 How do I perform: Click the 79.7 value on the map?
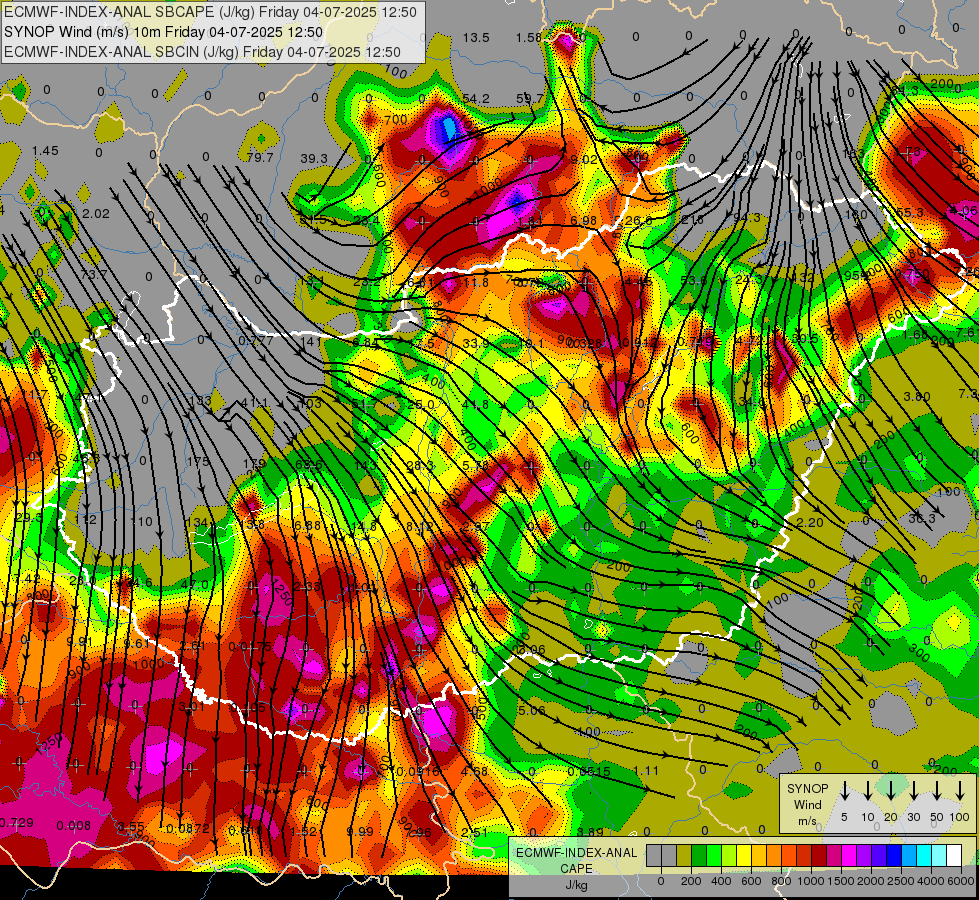(x=260, y=157)
